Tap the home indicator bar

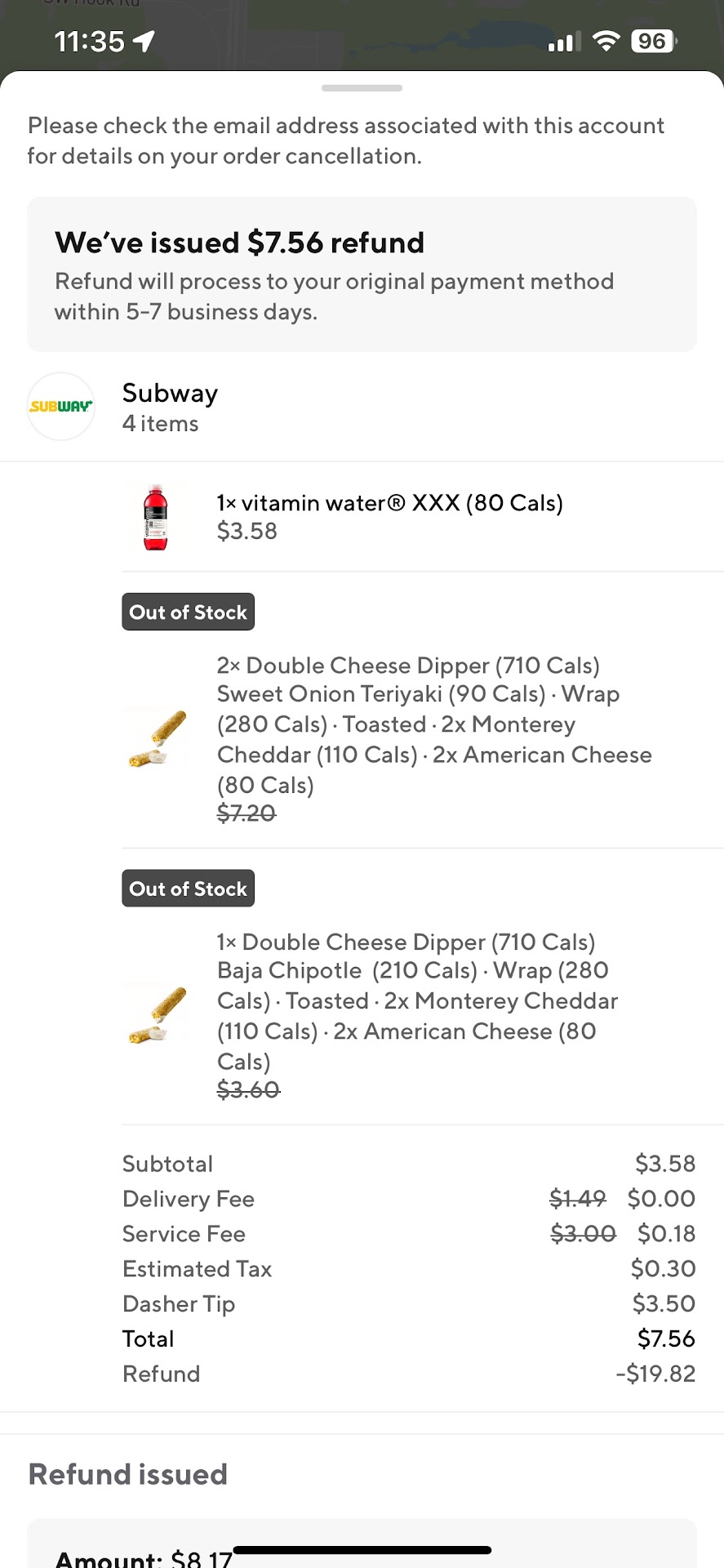point(362,1549)
